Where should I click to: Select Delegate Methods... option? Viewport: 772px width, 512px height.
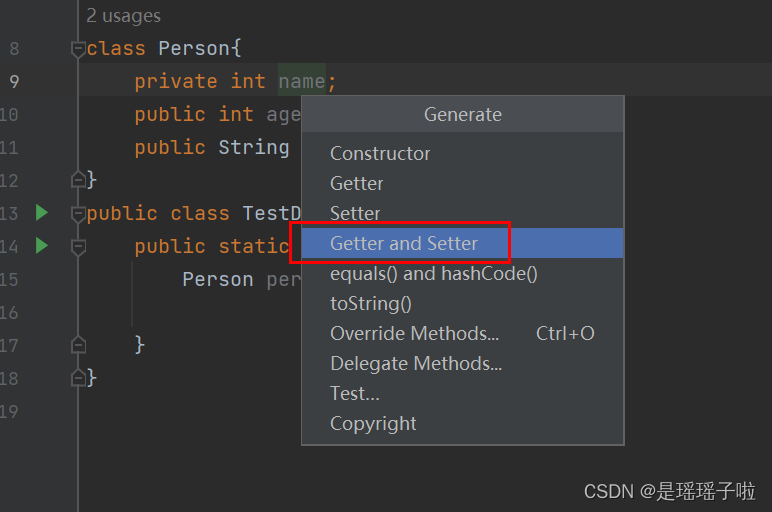416,363
